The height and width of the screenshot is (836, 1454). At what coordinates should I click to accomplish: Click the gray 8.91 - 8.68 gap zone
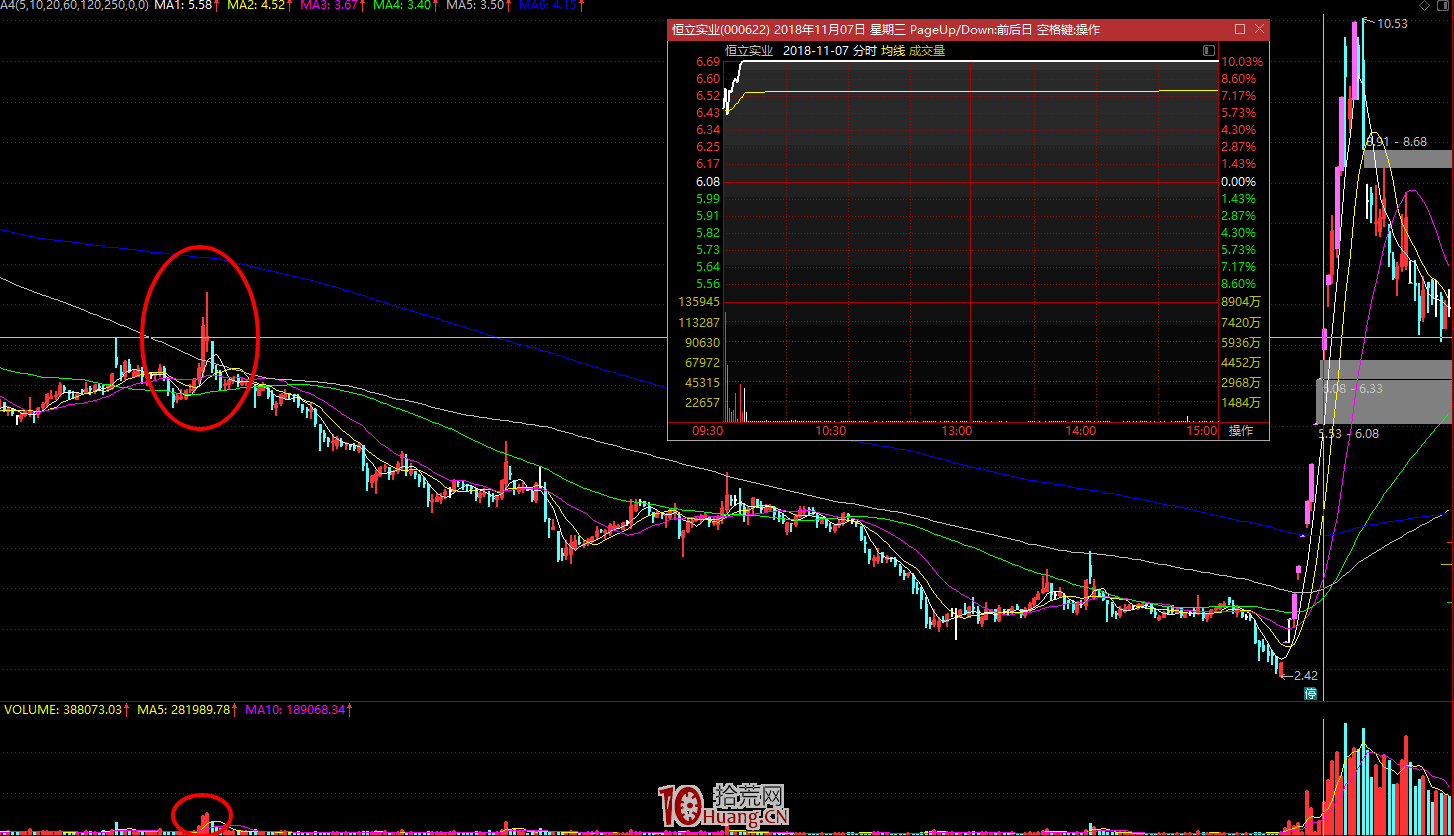pyautogui.click(x=1407, y=158)
